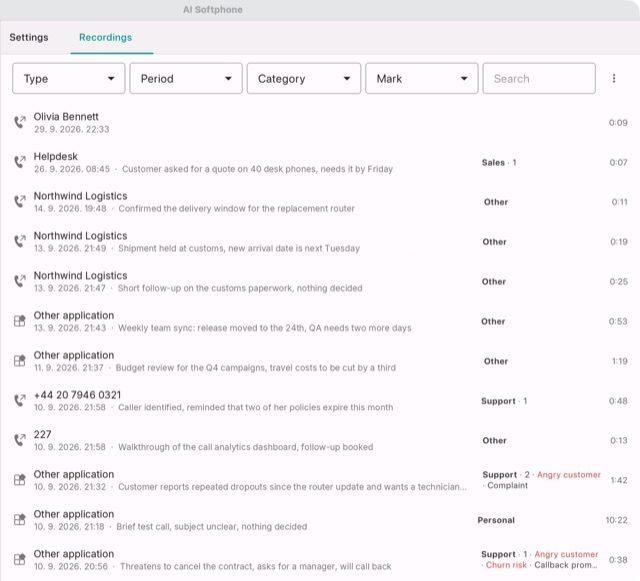Open the delivery window replacement router summary
This screenshot has width=640, height=581.
pos(236,209)
